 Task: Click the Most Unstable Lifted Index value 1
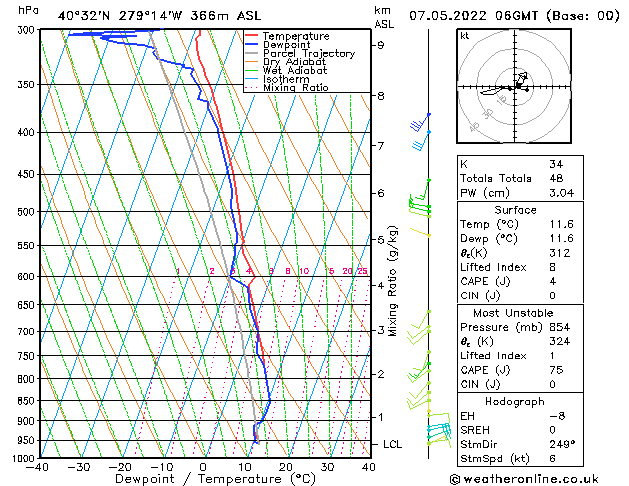pos(552,356)
